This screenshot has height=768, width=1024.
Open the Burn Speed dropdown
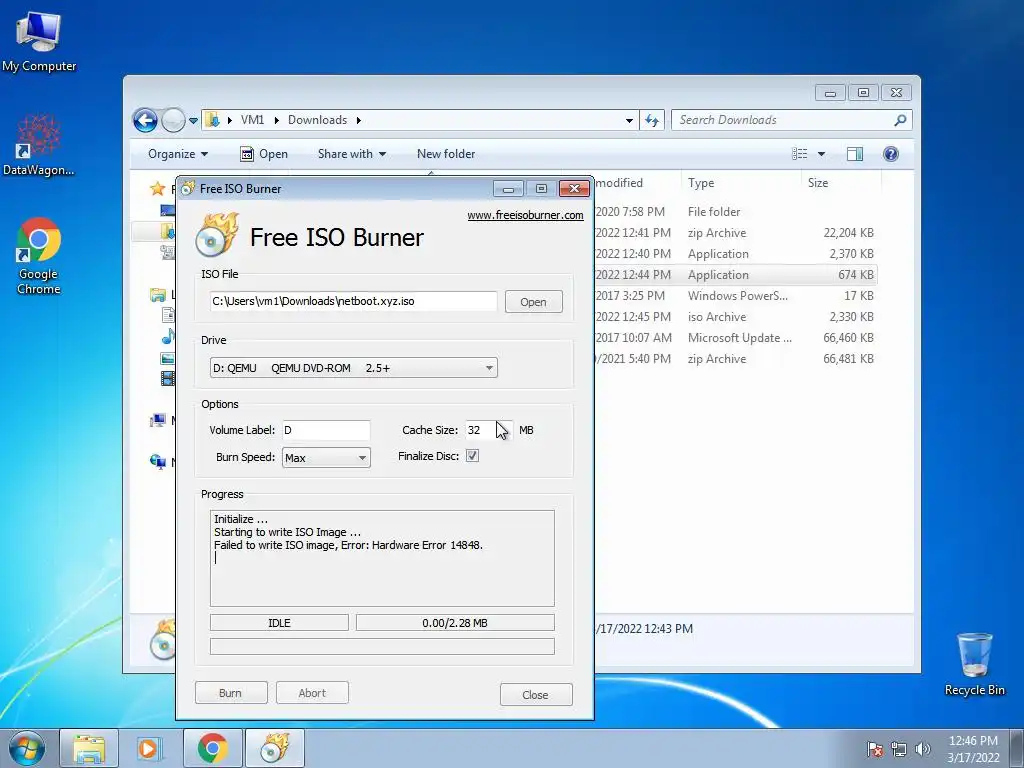click(x=362, y=458)
